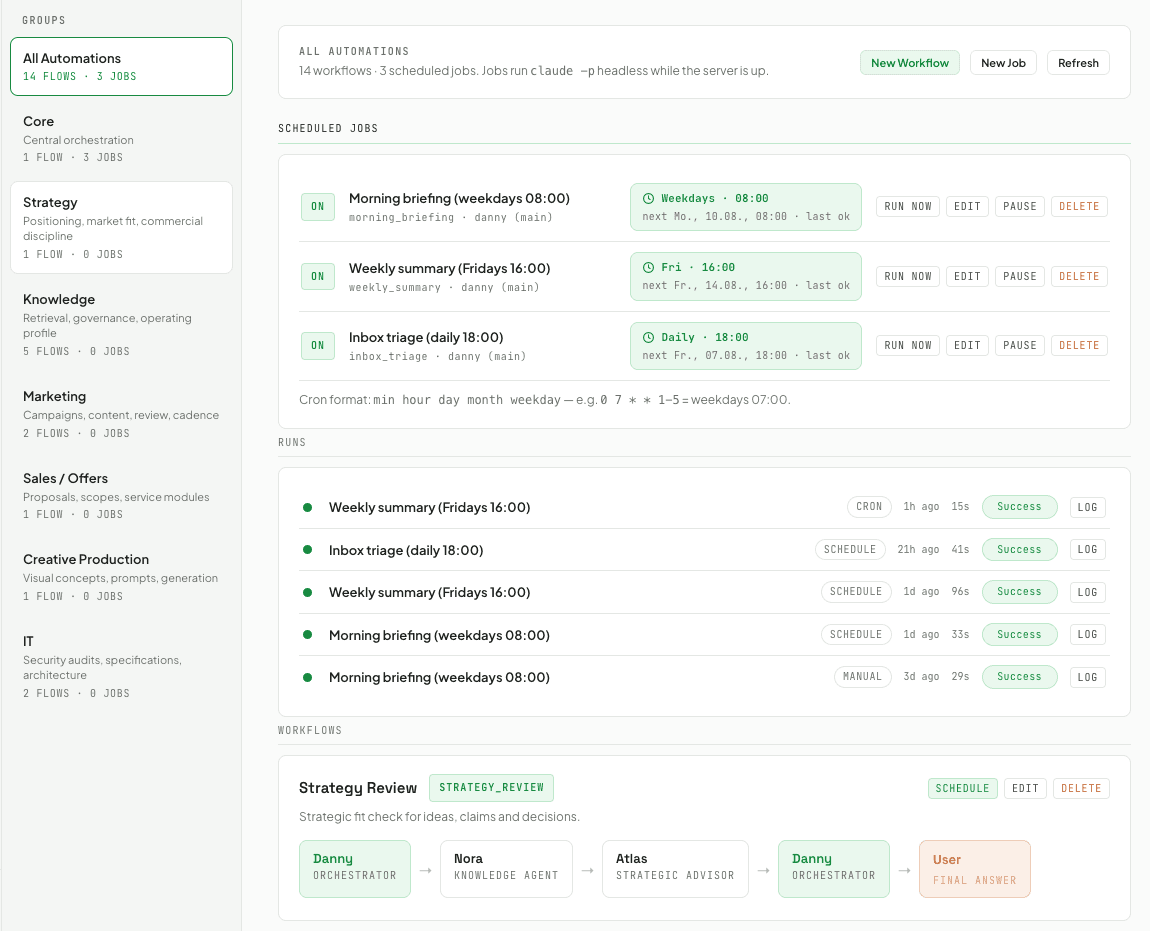Screen dimensions: 1150x931
Task: Delete the Weekly summary job
Action: tap(1079, 277)
